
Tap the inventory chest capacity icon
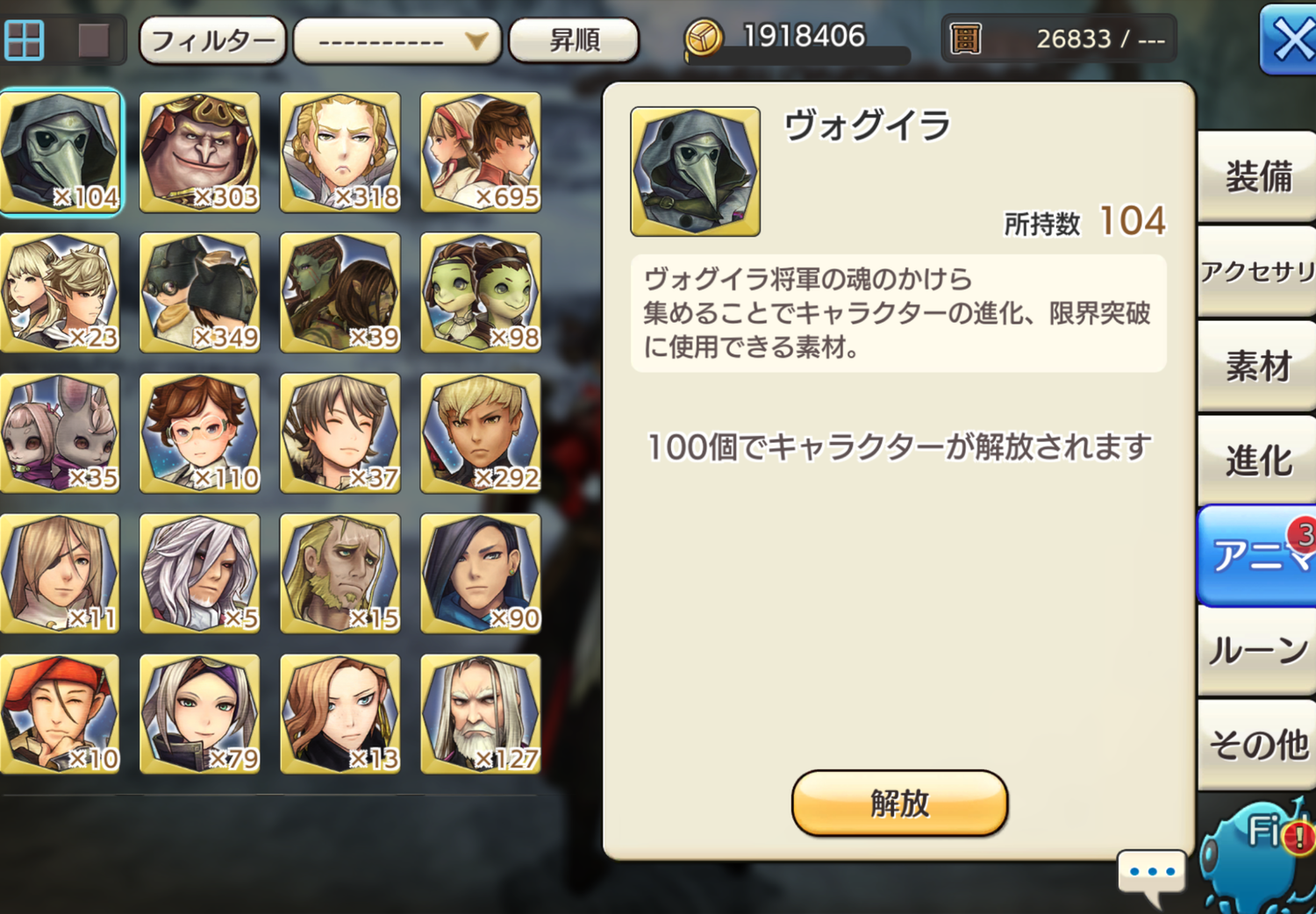[965, 39]
